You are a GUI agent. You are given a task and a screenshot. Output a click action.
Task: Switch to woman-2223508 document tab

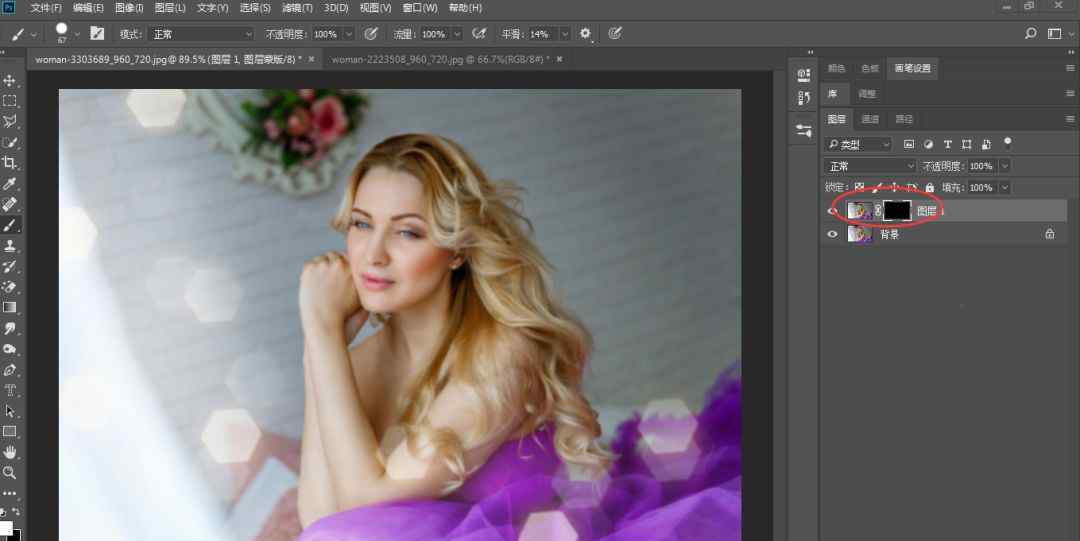click(x=441, y=60)
